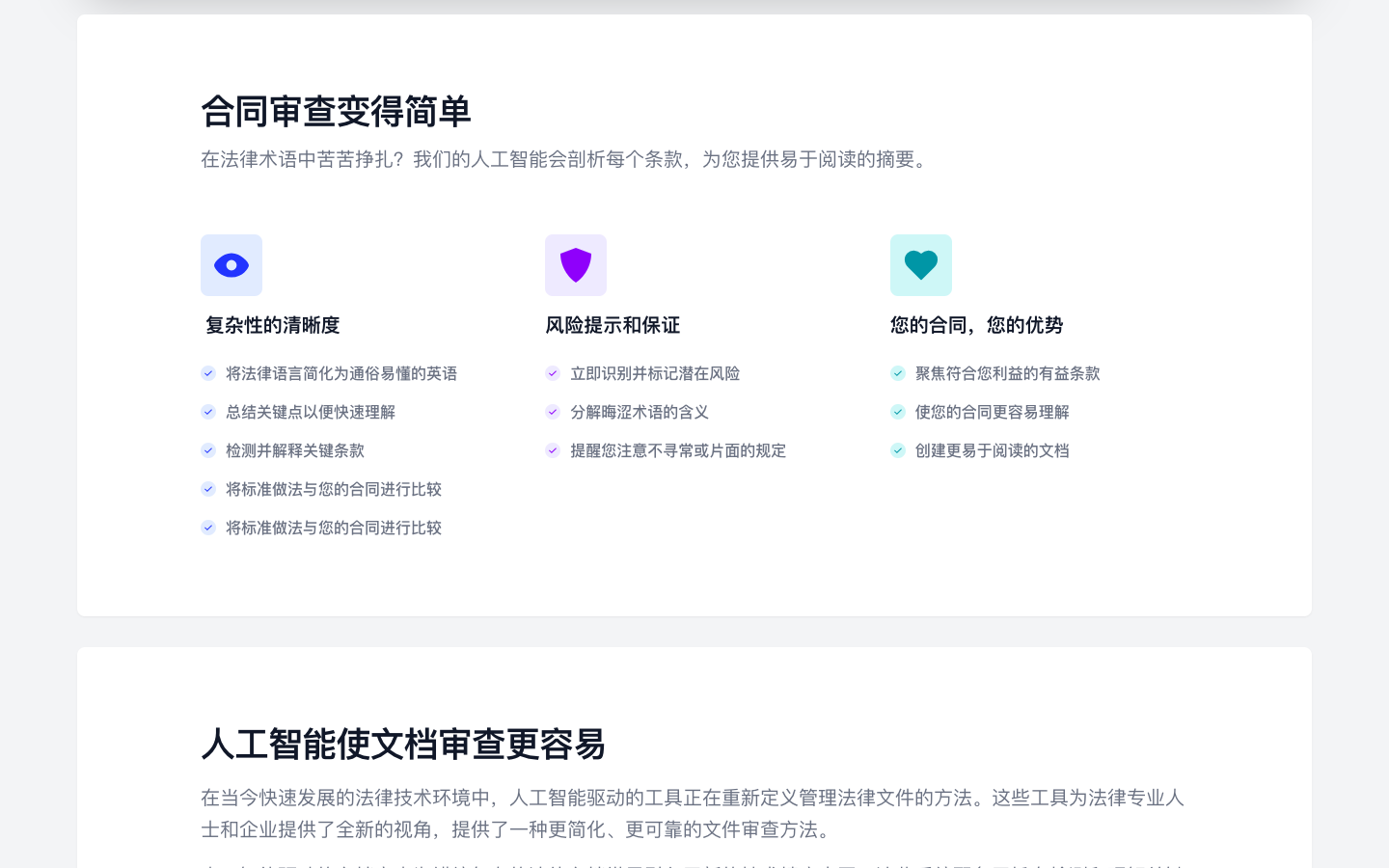Screen dimensions: 1389x868
Task: Click the checkmark beside 聚焦符合您利益的有益条款
Action: click(x=898, y=373)
